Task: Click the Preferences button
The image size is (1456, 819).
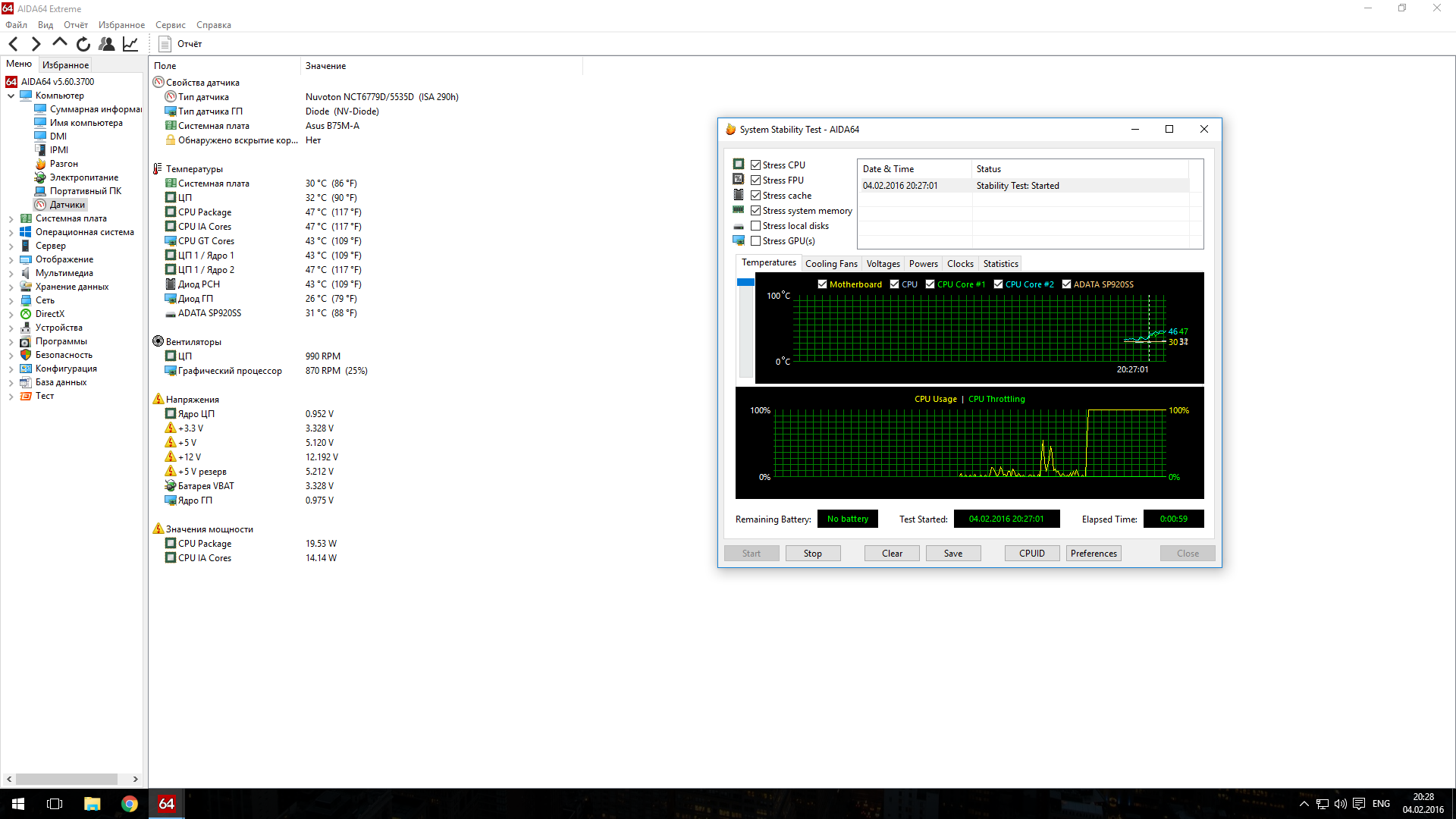Action: 1094,554
